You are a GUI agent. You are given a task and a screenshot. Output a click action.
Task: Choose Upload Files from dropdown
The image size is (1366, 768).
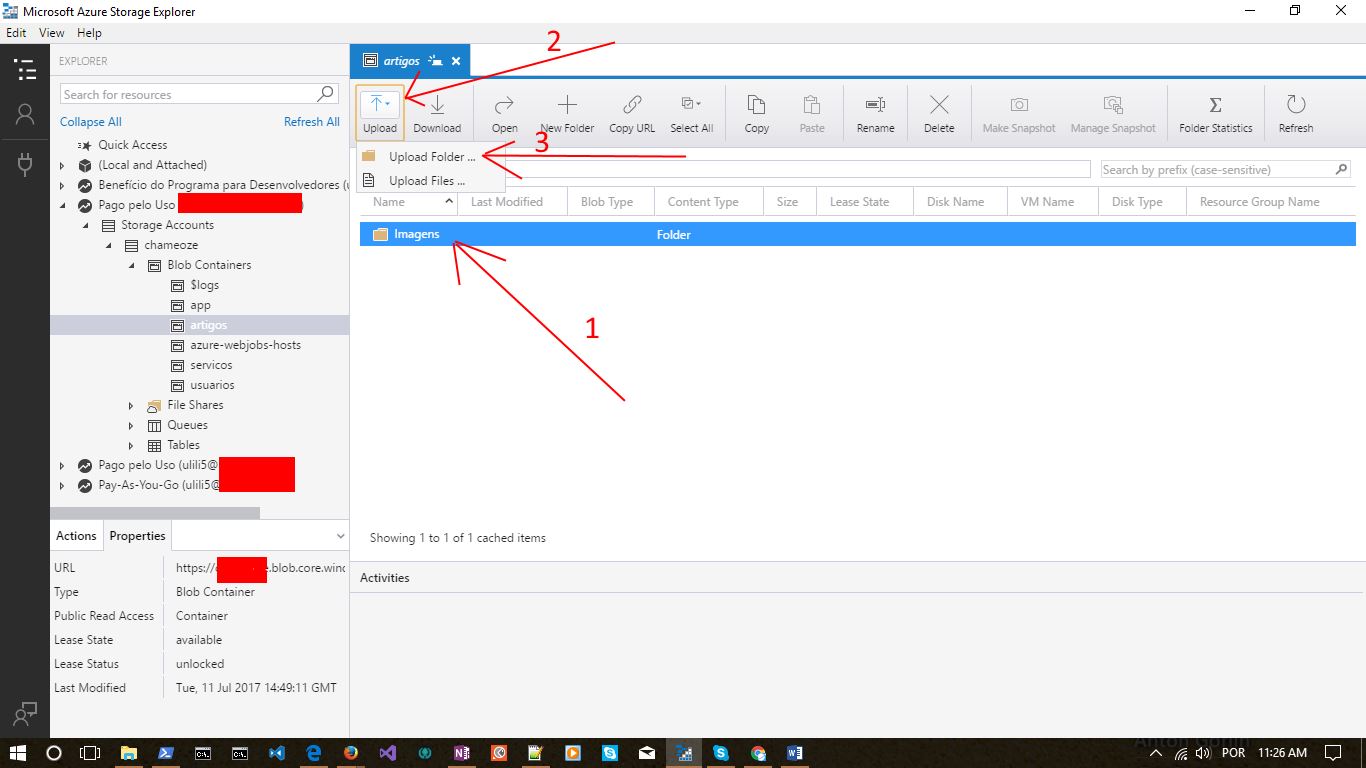click(431, 181)
